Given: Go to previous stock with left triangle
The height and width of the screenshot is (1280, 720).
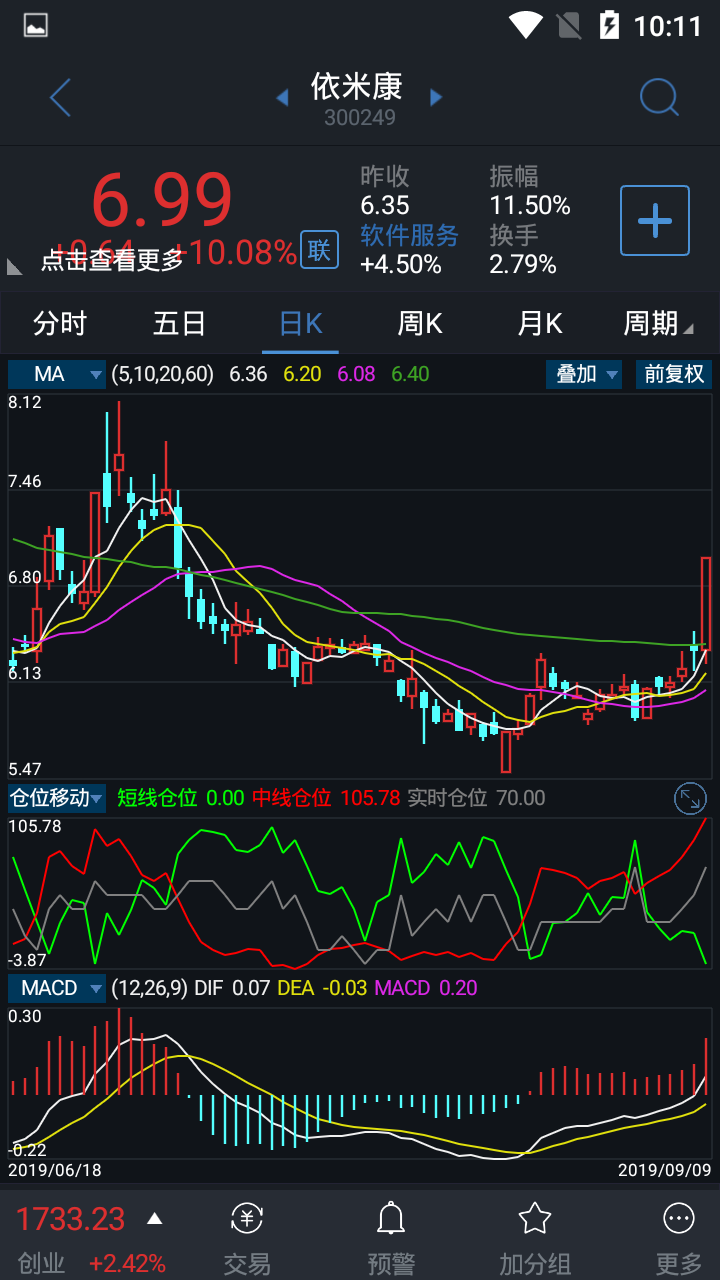Looking at the screenshot, I should coord(282,97).
